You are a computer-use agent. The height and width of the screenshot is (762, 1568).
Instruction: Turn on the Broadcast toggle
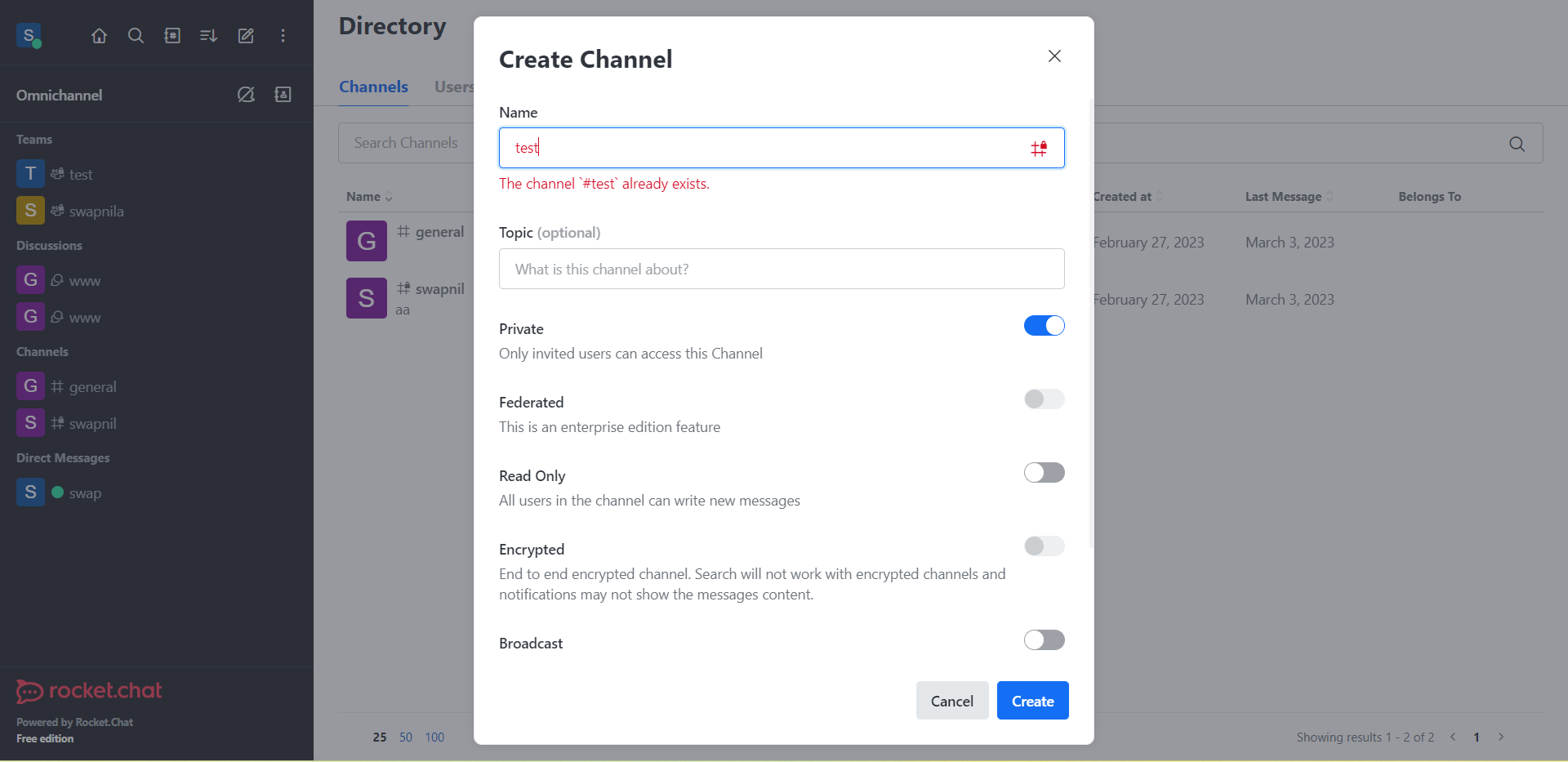click(x=1045, y=639)
